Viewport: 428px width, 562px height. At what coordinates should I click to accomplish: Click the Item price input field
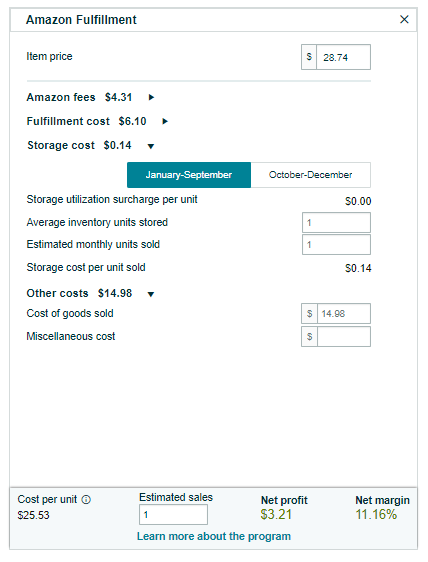(x=343, y=57)
